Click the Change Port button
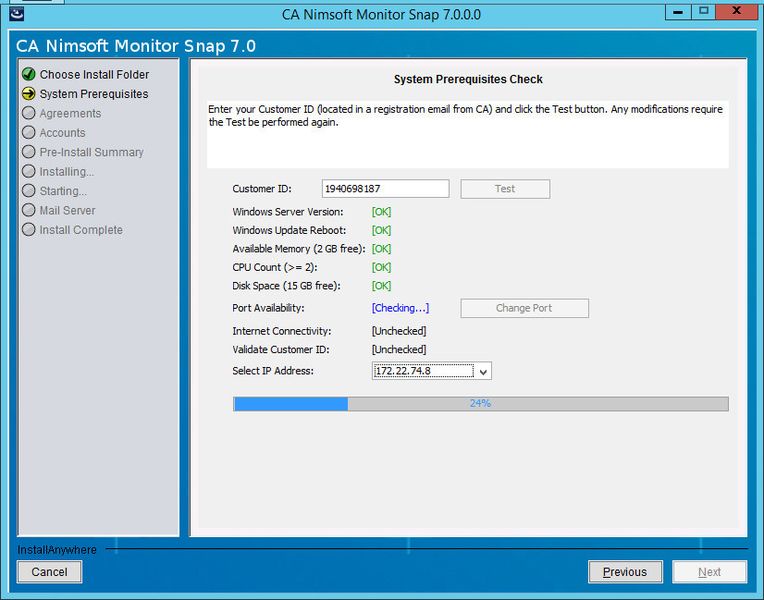Screen dimensions: 764x600 [524, 308]
